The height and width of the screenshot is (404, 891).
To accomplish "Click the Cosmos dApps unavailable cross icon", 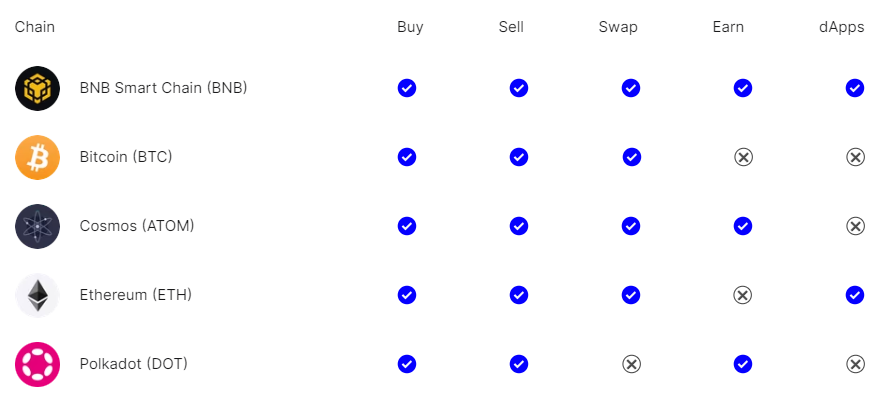I will tap(855, 226).
